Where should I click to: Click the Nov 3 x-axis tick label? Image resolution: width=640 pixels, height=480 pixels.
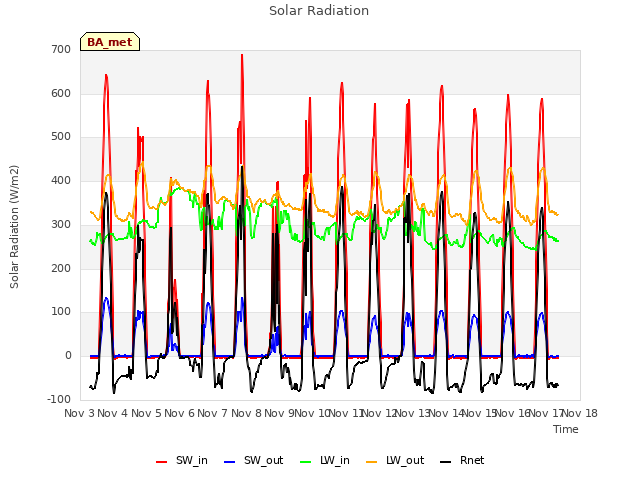click(x=79, y=413)
